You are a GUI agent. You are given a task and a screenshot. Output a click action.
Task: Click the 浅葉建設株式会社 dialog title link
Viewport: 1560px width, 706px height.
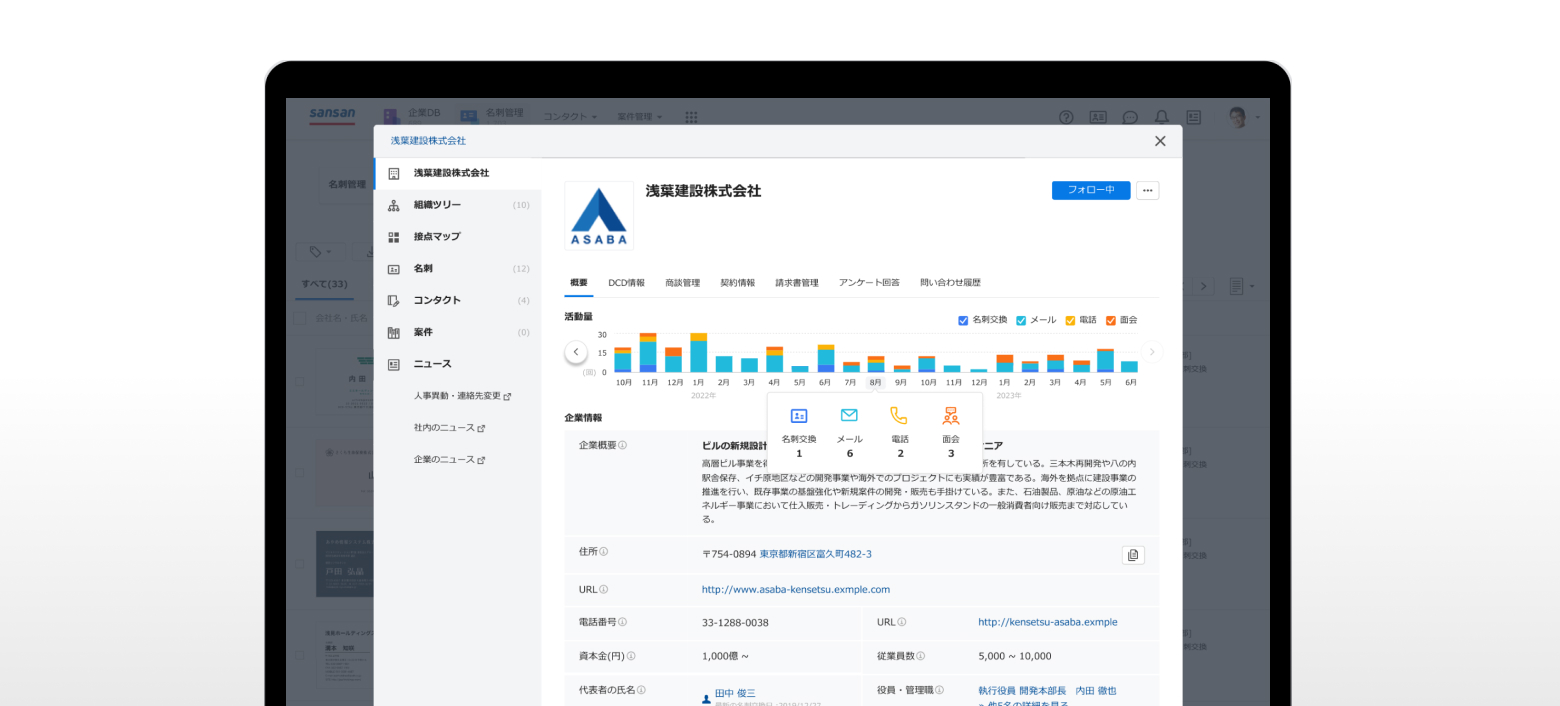tap(428, 141)
